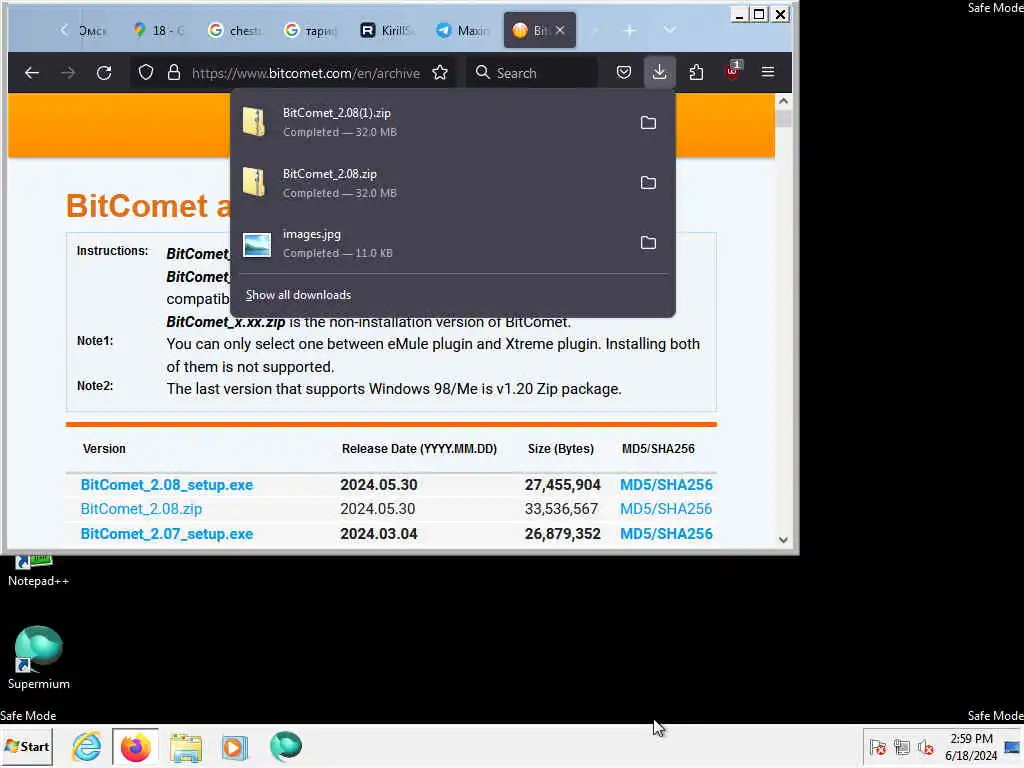Viewport: 1024px width, 768px height.
Task: Click the forward navigation arrow
Action: [68, 72]
